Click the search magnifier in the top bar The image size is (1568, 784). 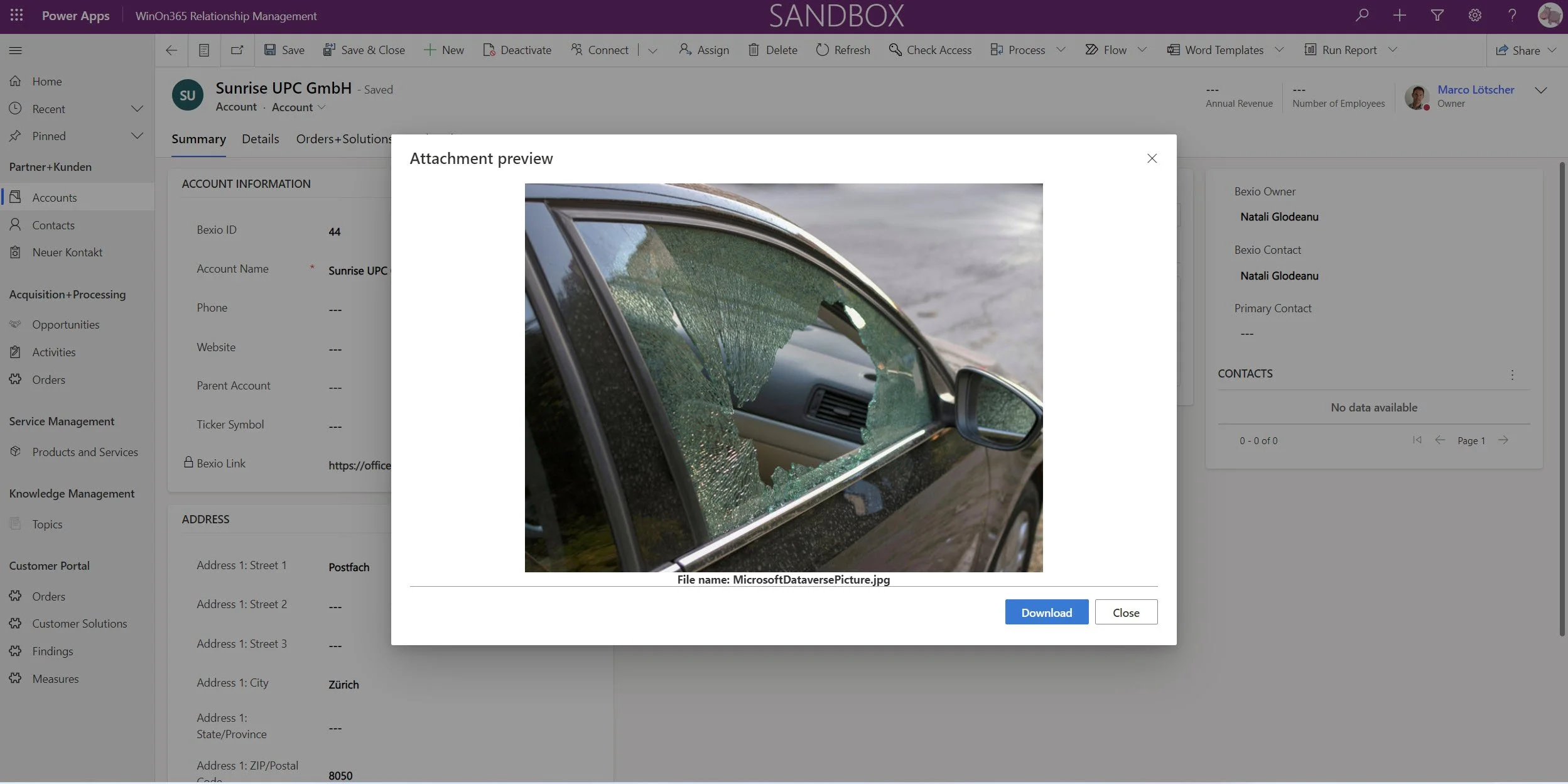point(1362,15)
